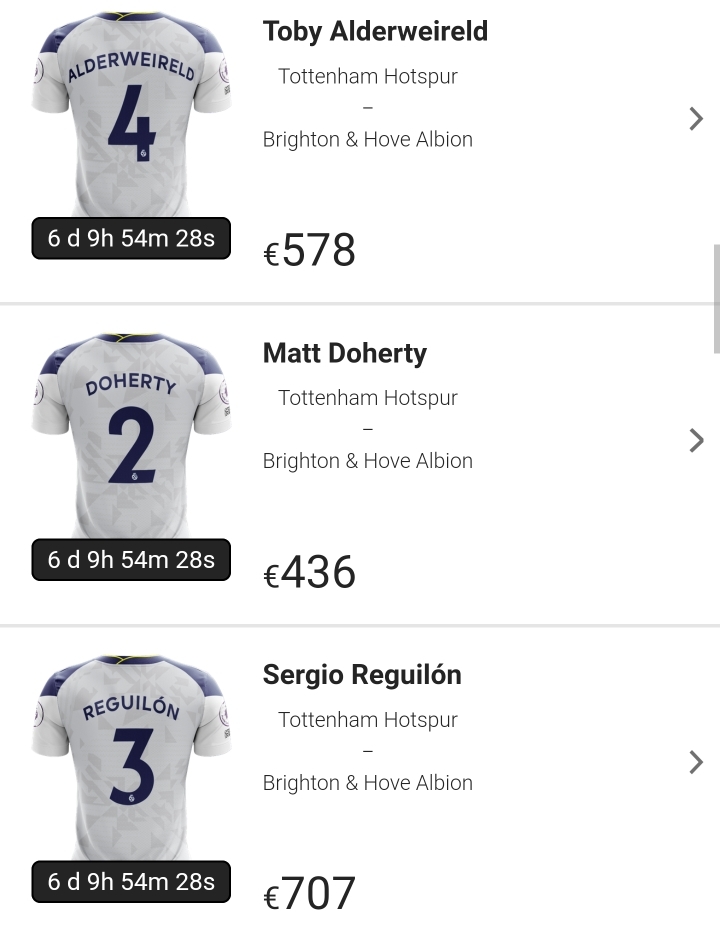Screen dimensions: 720x943
Task: Tap the €578 price for Alderweireld
Action: point(310,251)
